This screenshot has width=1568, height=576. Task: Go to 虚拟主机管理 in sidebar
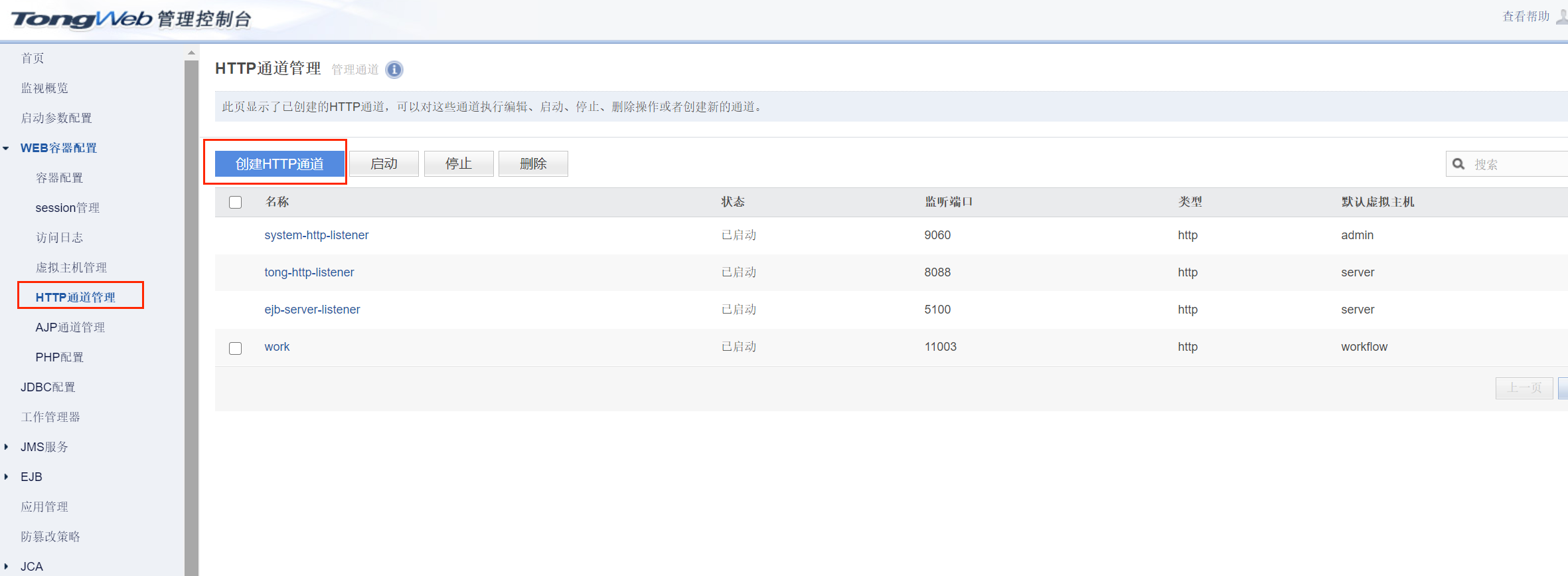tap(71, 268)
